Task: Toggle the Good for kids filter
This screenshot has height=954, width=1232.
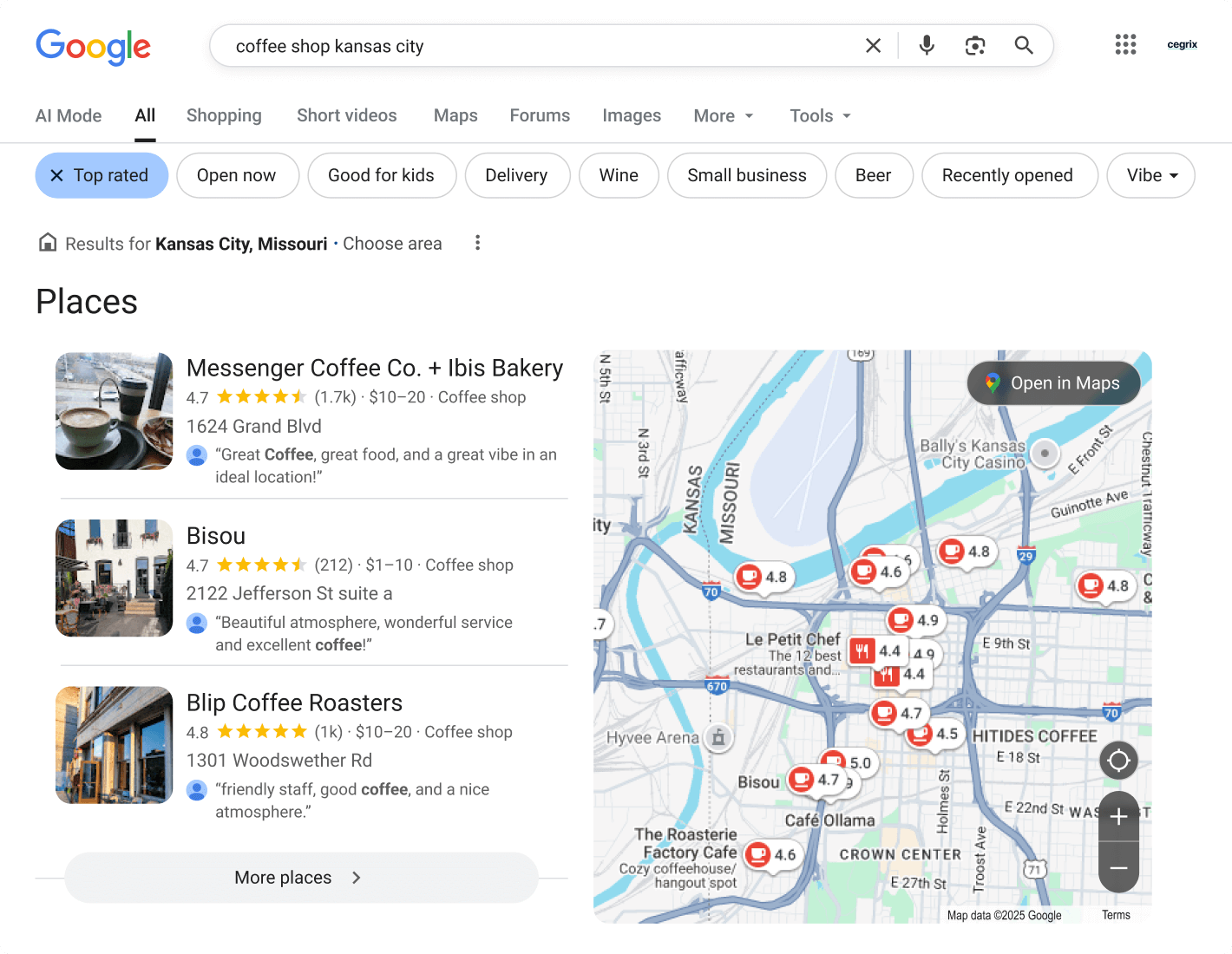Action: click(x=382, y=175)
